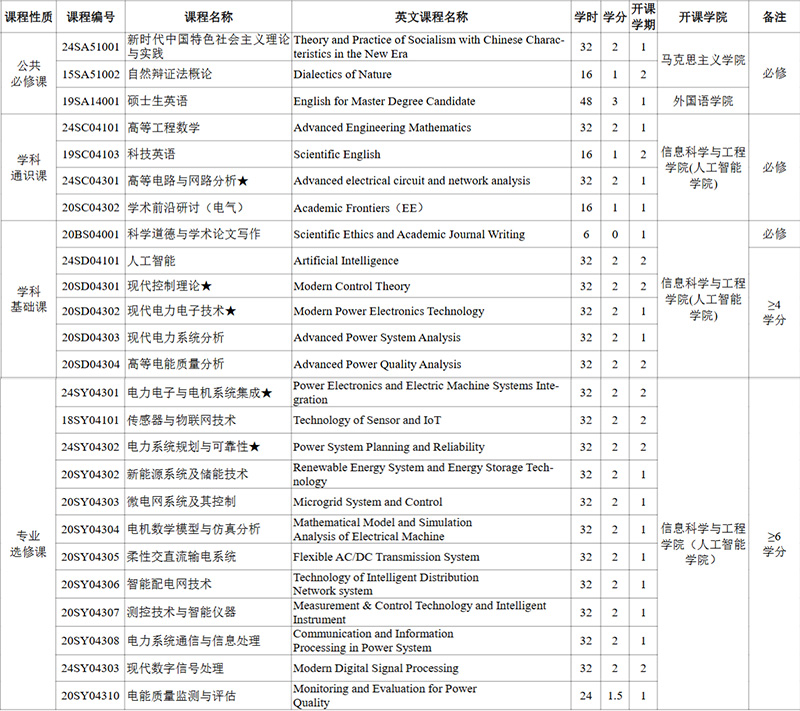The width and height of the screenshot is (800, 711).
Task: Click the course name 测控技术与智能仪器
Action: click(x=182, y=612)
